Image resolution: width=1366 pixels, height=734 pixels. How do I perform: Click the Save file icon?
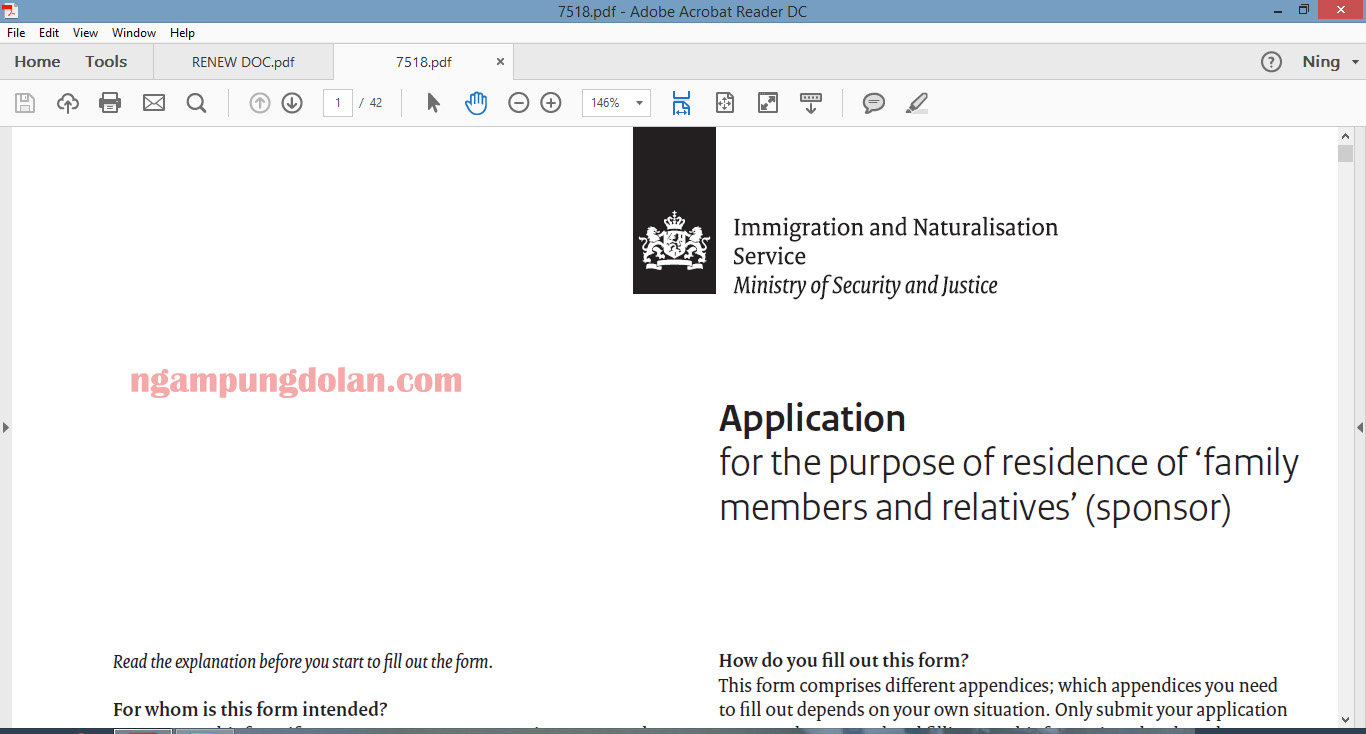coord(25,103)
